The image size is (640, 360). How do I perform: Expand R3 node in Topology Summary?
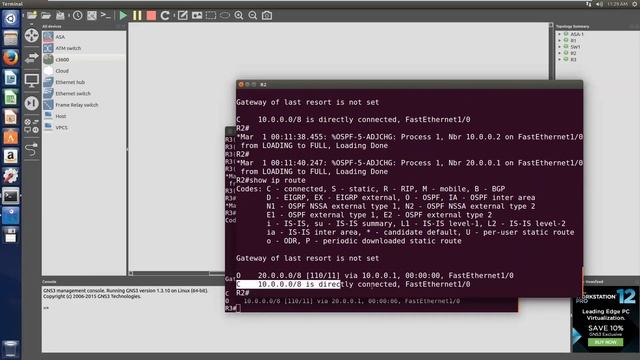point(559,60)
